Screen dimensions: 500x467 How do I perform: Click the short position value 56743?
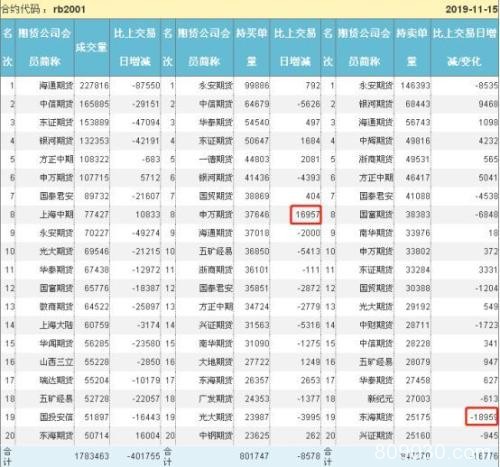(418, 122)
